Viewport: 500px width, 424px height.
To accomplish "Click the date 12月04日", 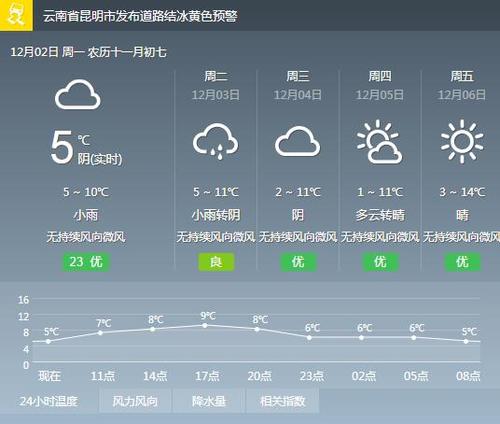I will 297,95.
